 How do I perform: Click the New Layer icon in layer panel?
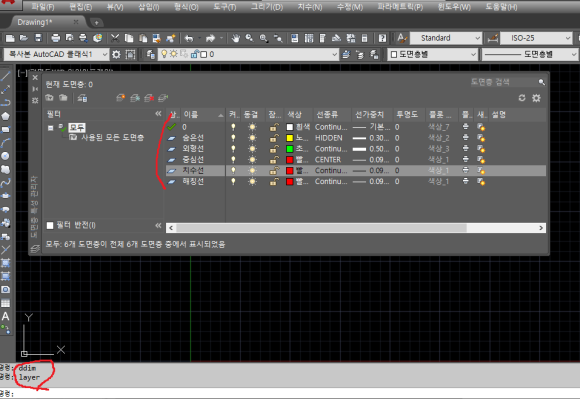[120, 98]
